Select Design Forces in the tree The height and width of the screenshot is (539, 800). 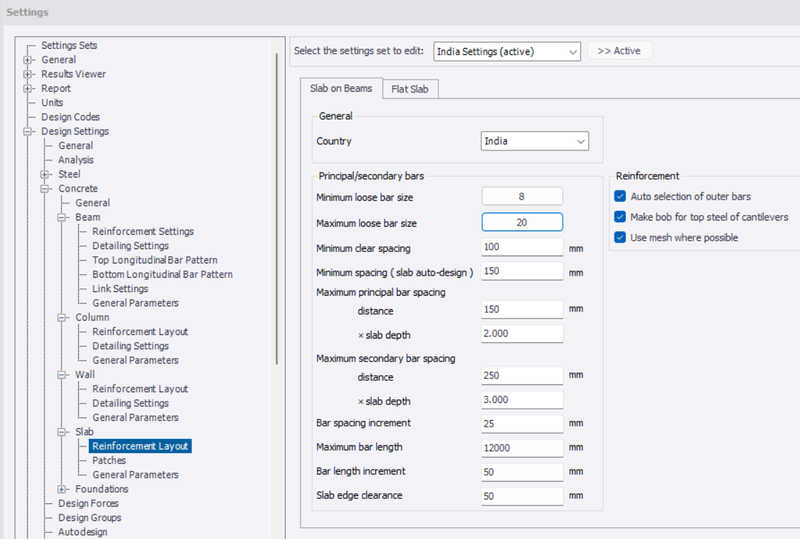pyautogui.click(x=88, y=503)
